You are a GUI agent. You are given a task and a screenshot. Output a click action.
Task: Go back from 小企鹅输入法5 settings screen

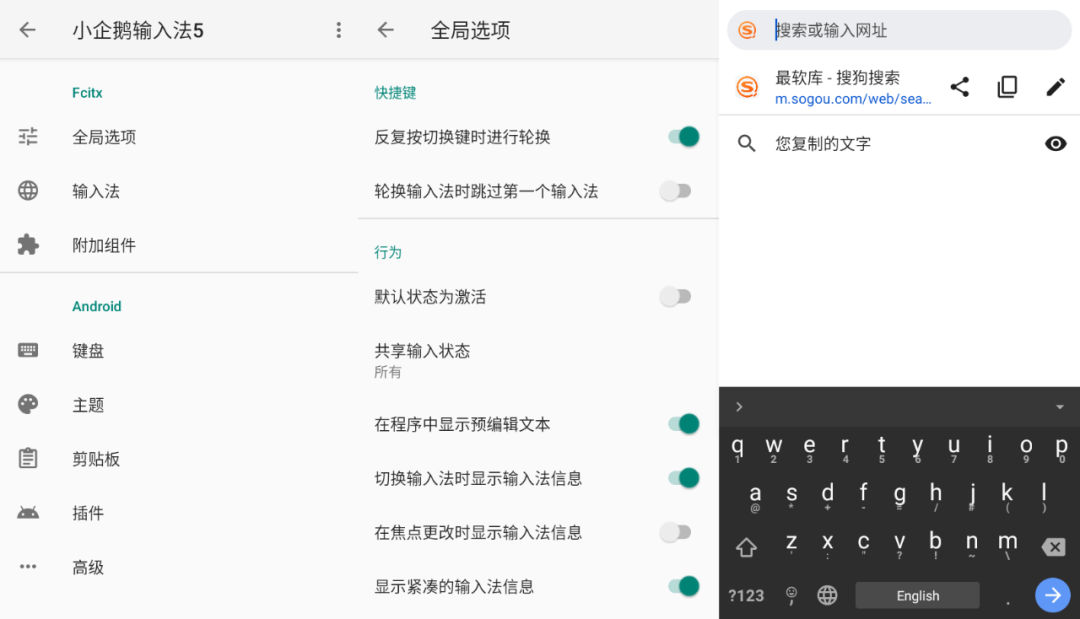coord(28,30)
